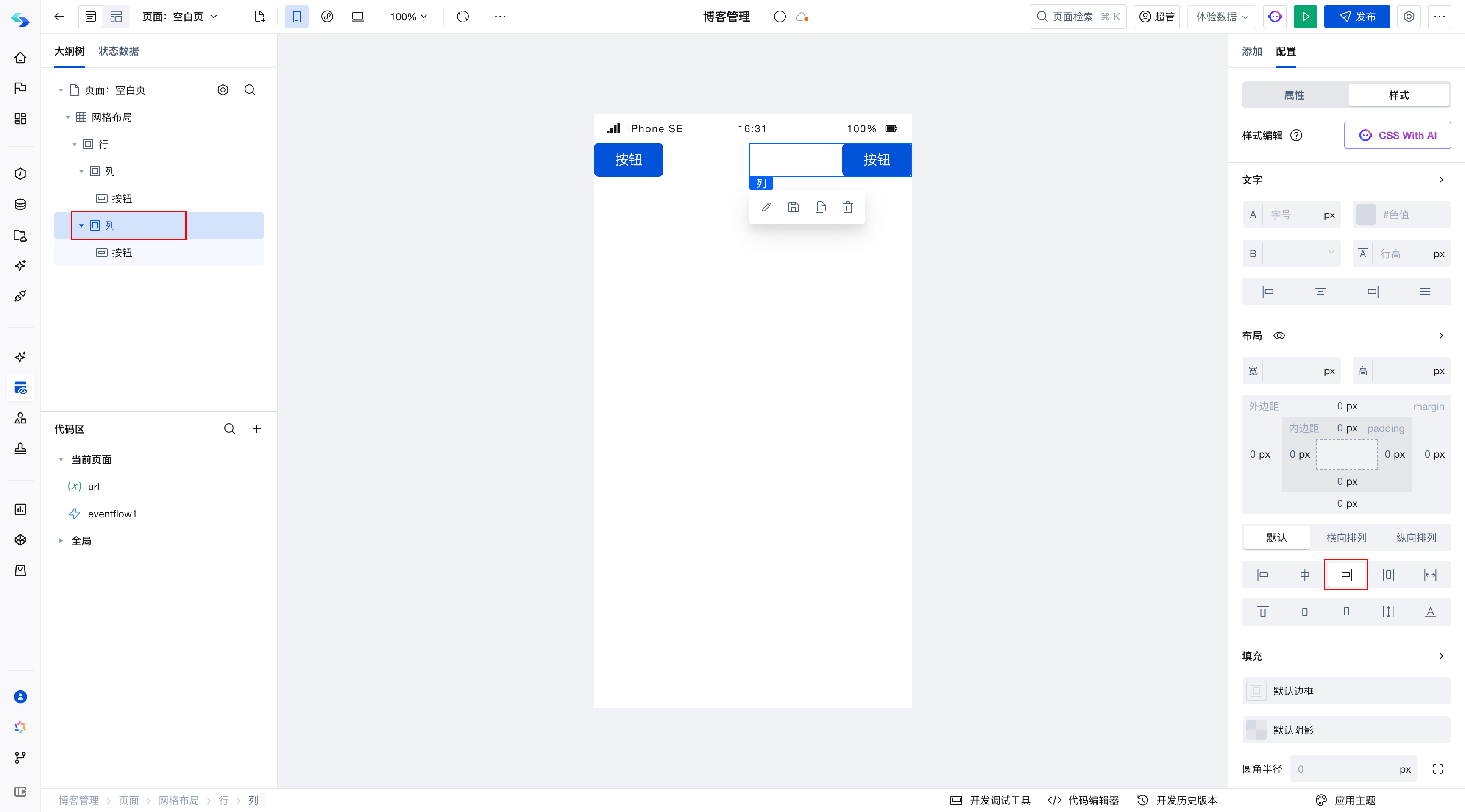
Task: Collapse the 网格布局 tree node
Action: pyautogui.click(x=68, y=117)
